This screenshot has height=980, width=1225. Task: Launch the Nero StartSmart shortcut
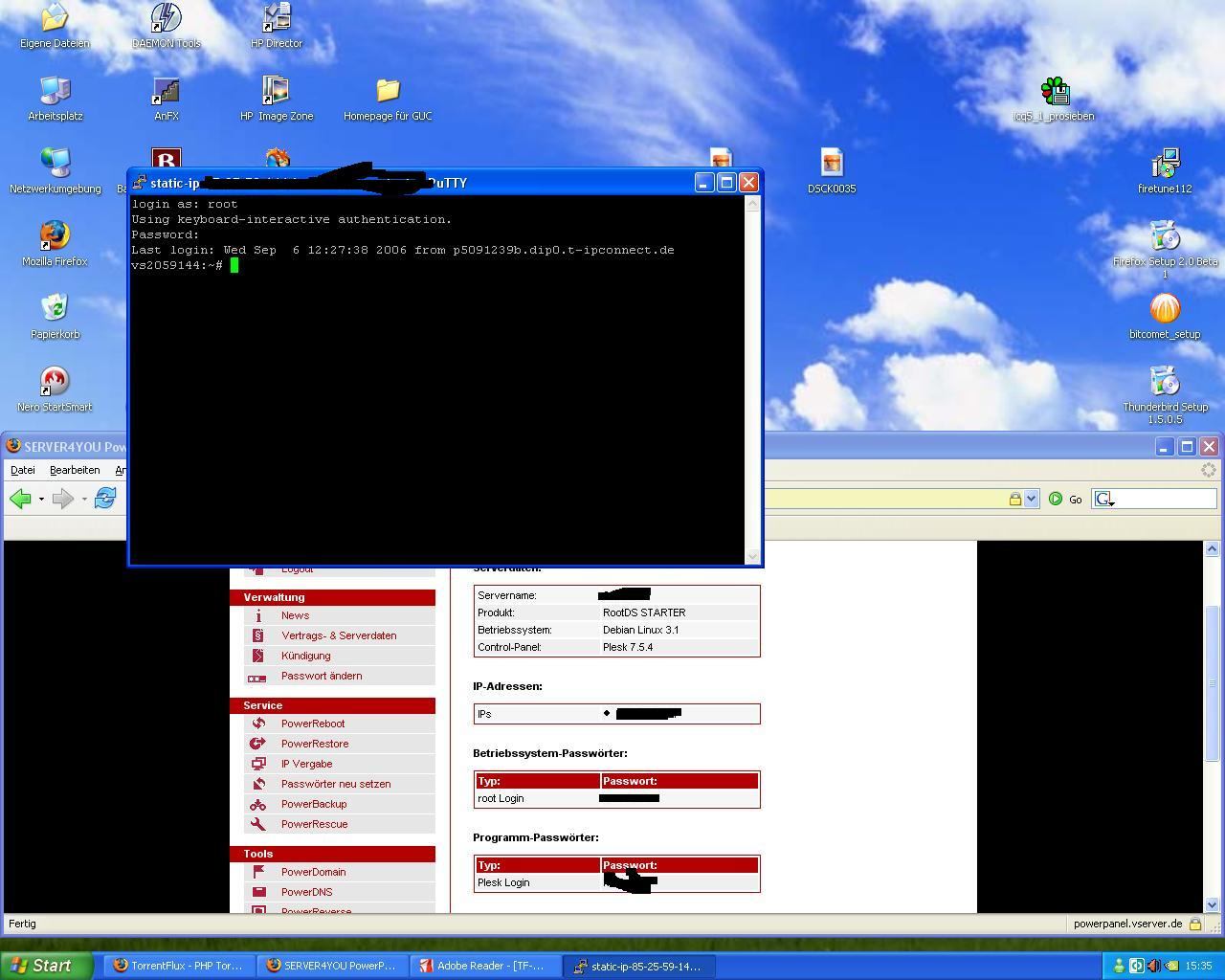coord(55,390)
